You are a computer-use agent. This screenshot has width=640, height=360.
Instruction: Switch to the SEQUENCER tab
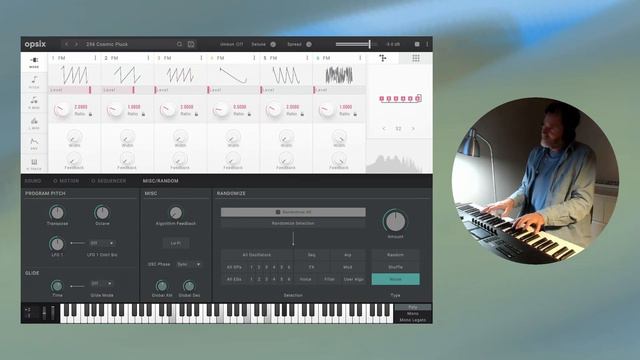(112, 181)
